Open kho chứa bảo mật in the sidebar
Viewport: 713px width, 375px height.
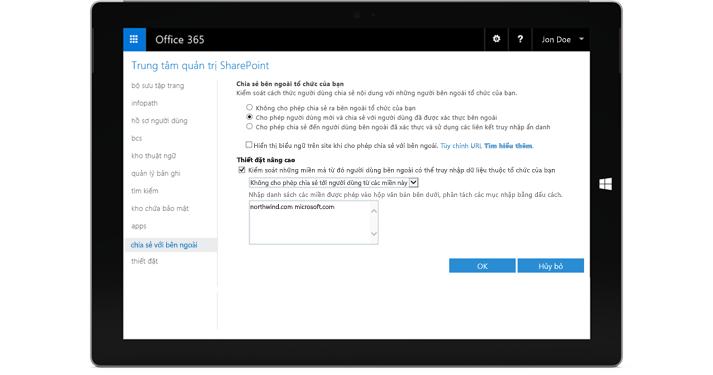pos(160,208)
